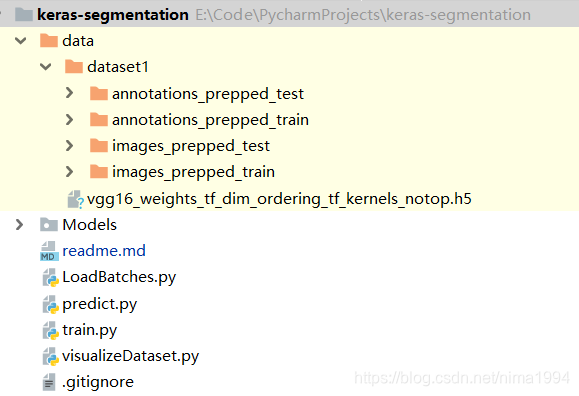Screen dimensions: 579x396
Task: Click the data folder icon
Action: (49, 41)
